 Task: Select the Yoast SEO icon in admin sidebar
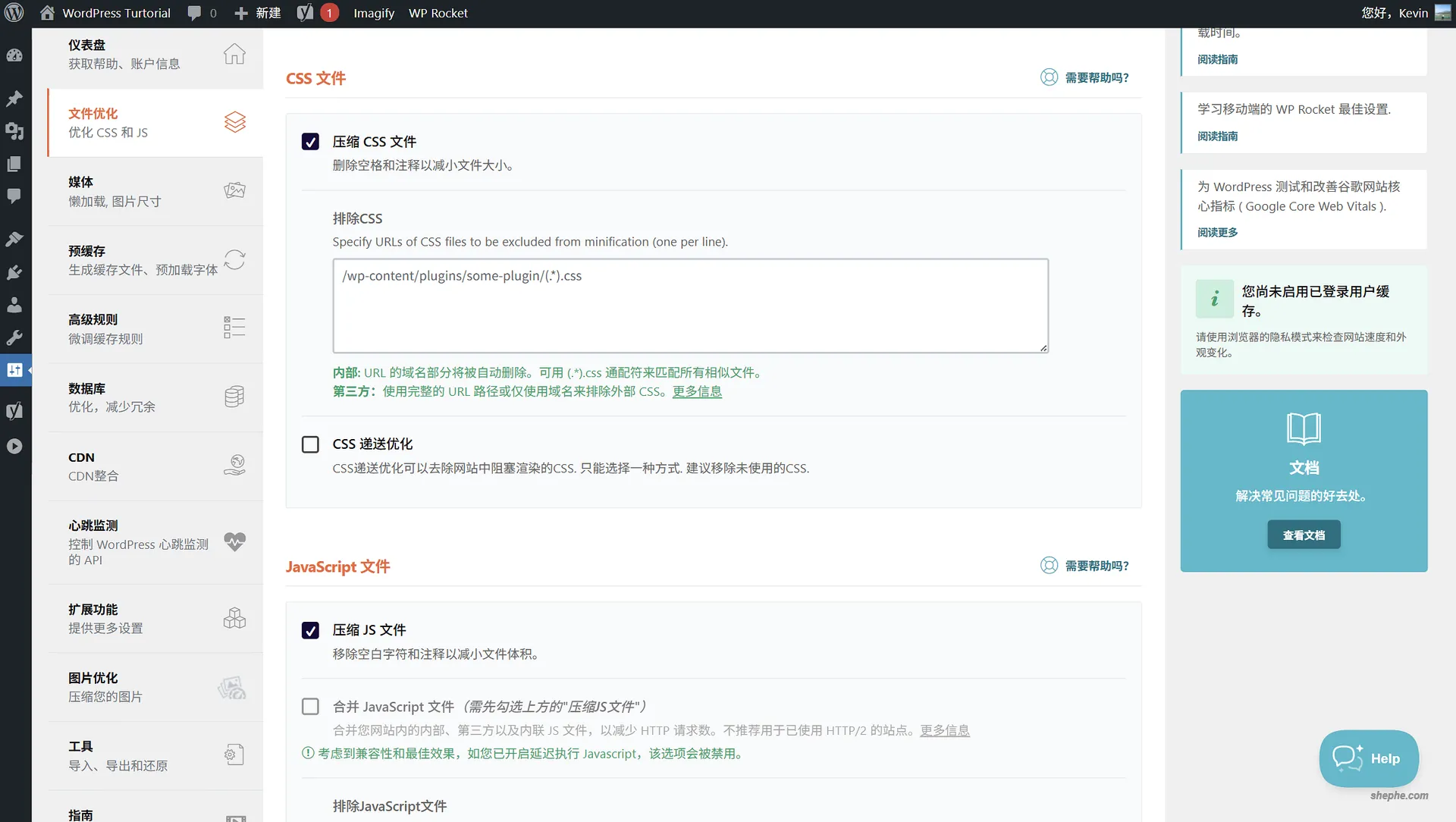click(15, 410)
